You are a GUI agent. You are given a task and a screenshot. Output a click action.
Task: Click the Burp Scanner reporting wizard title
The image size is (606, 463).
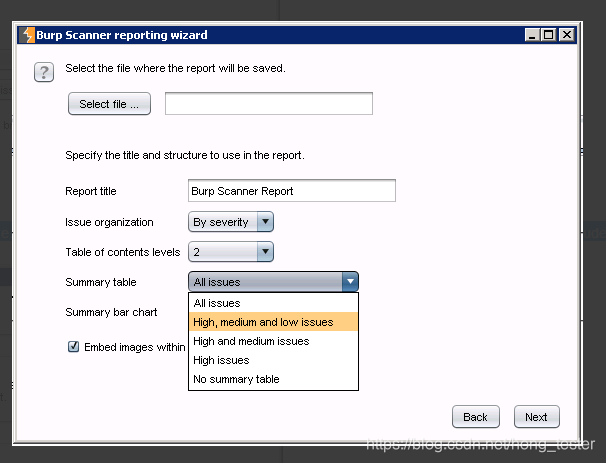[x=122, y=35]
